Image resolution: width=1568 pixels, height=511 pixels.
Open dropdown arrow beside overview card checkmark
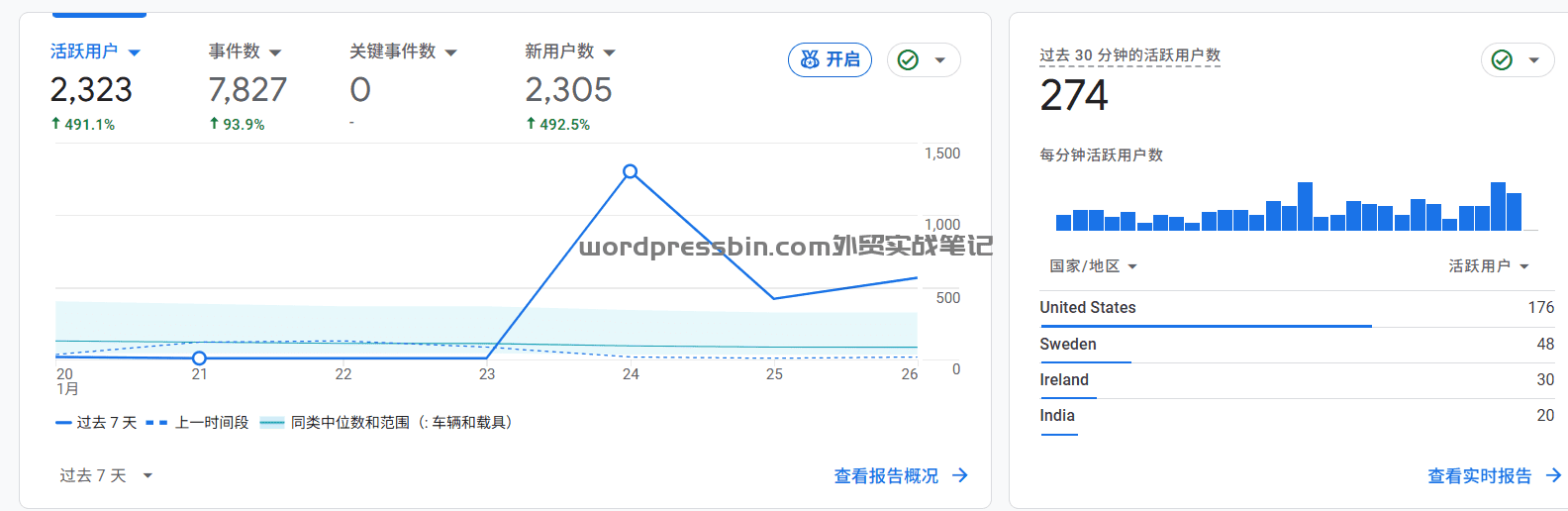click(940, 60)
